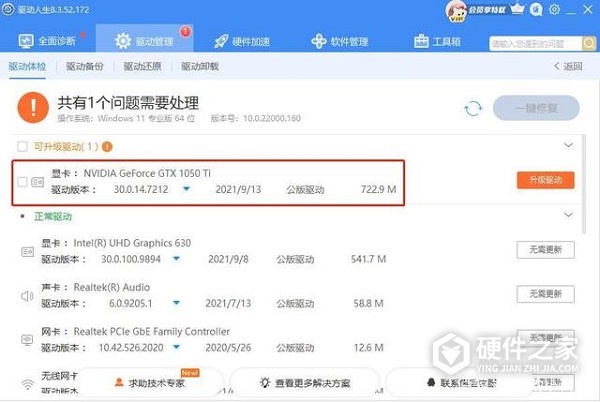Viewport: 600px width, 402px height.
Task: Open the 全面诊断 tab
Action: [x=47, y=41]
